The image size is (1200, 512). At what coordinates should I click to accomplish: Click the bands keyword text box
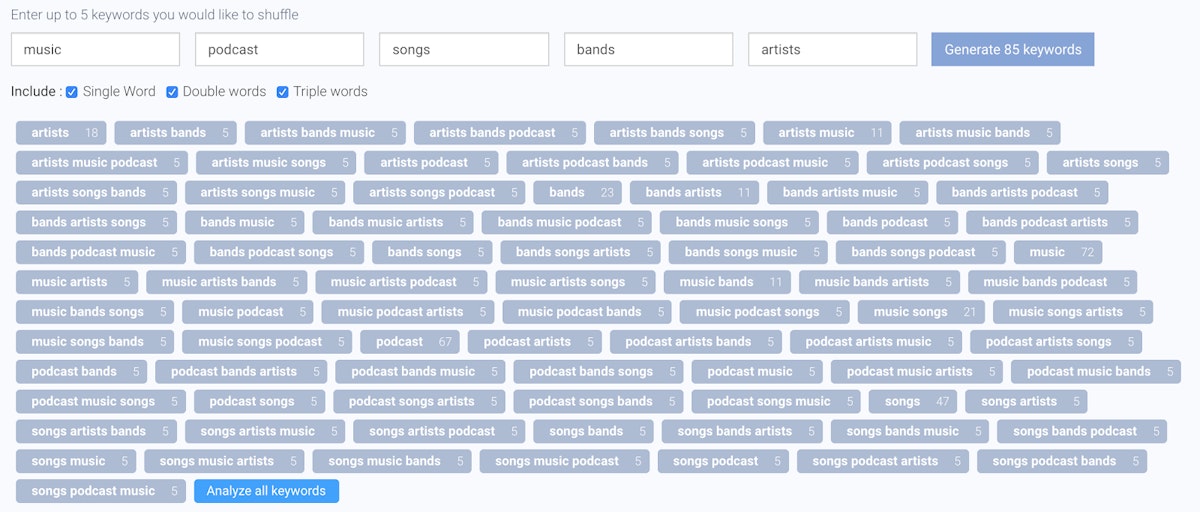click(648, 49)
